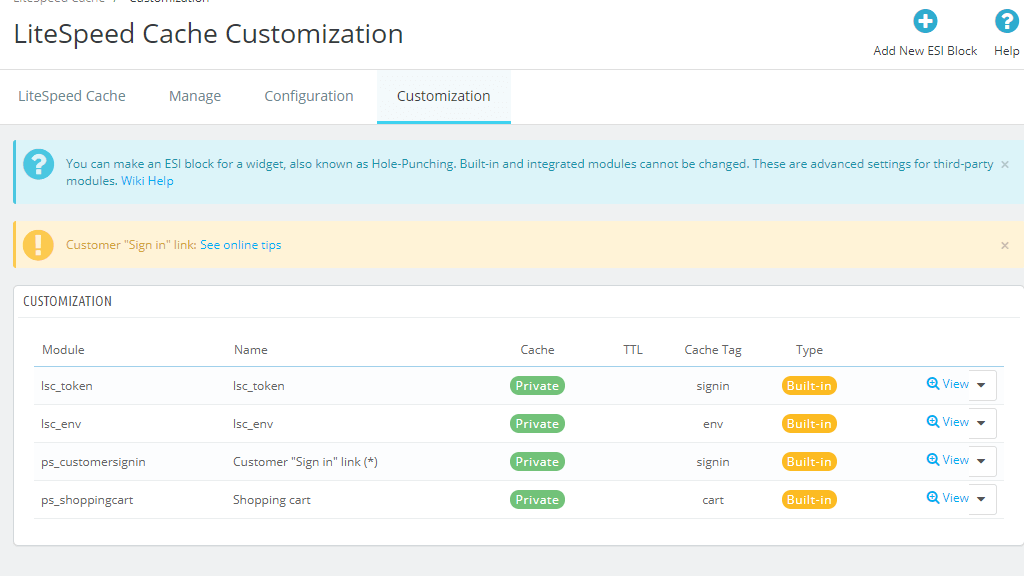Click the Private badge in ps_shoppingcart row

537,500
